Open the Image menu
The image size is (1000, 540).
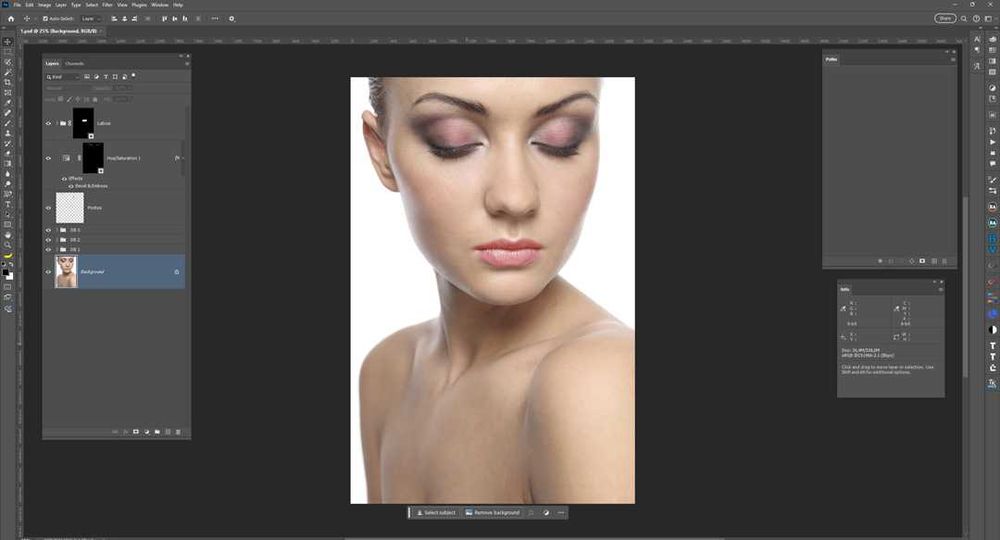click(45, 4)
